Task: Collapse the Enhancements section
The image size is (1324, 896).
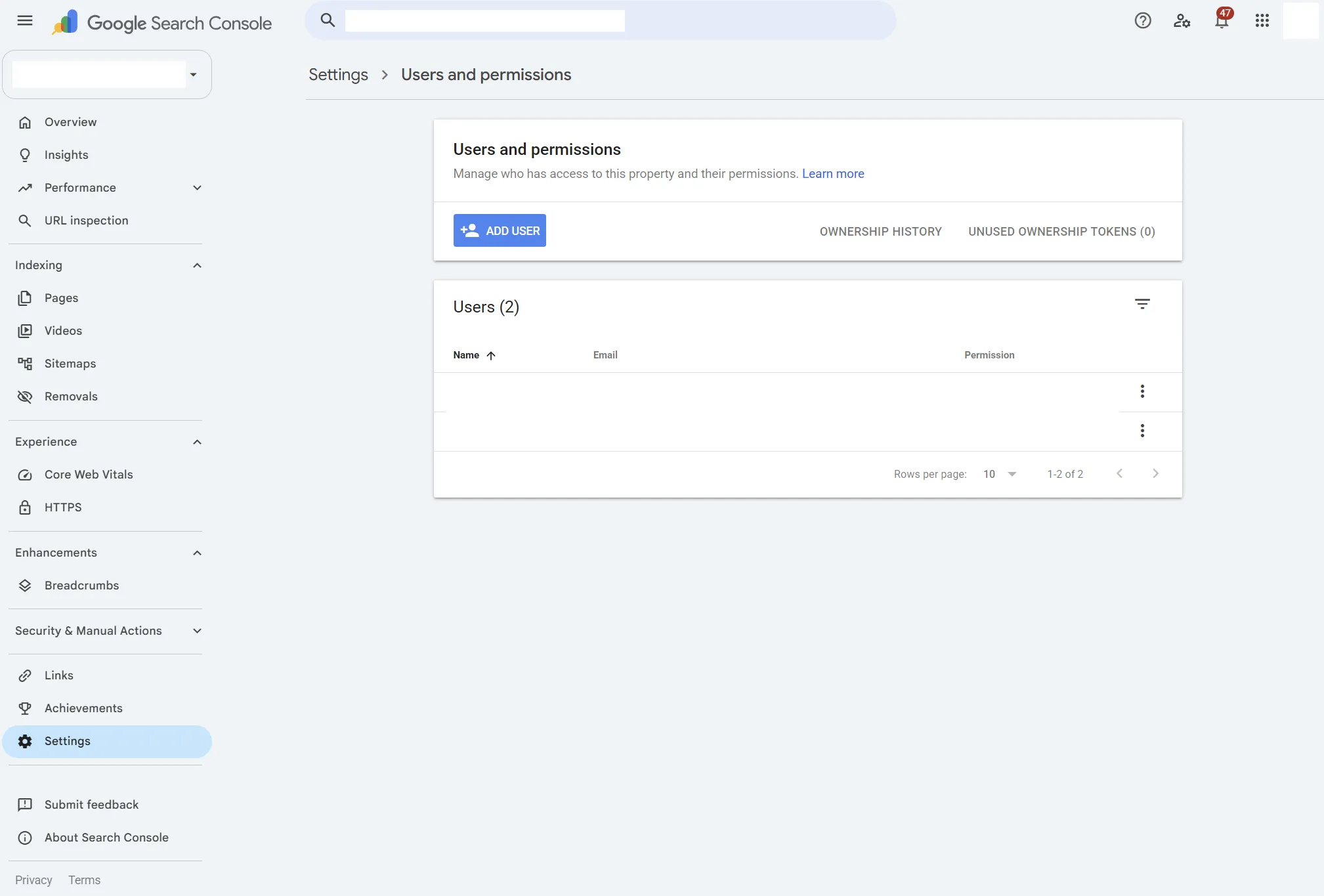Action: [x=197, y=553]
